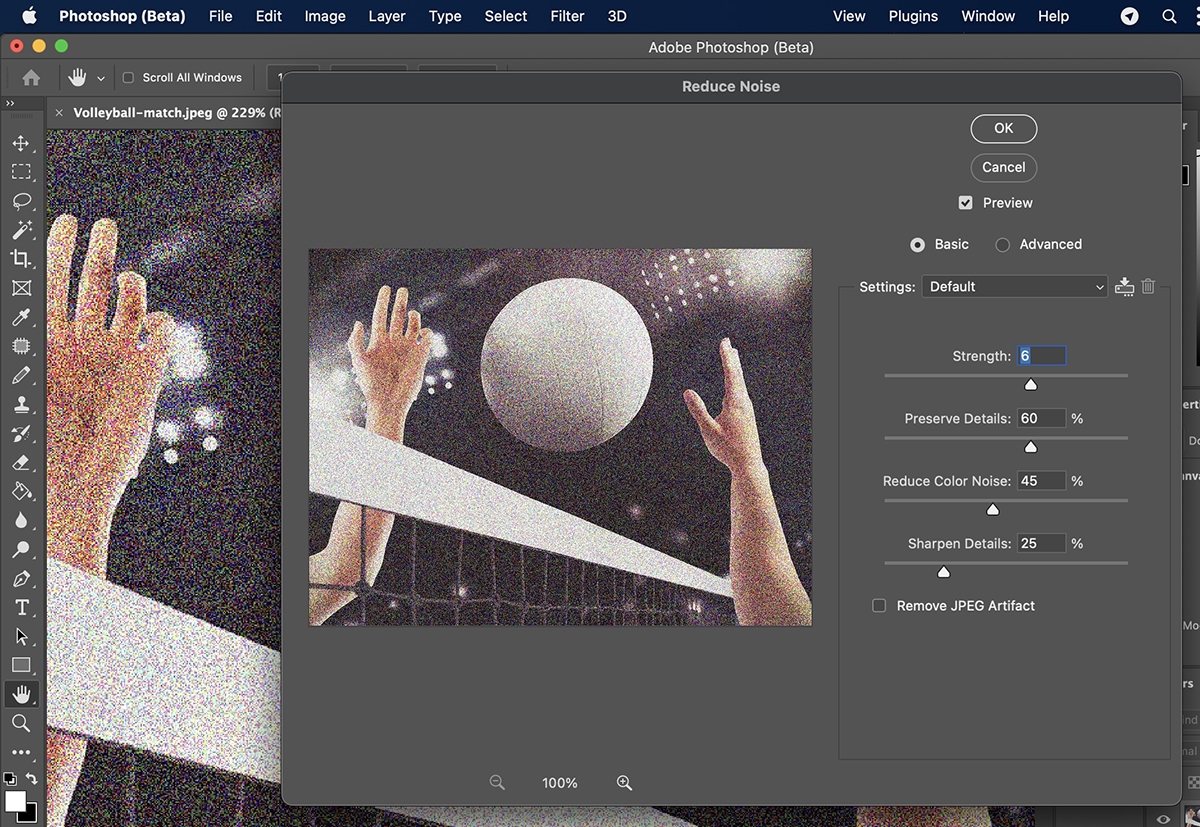The image size is (1200, 827).
Task: Open the Settings Default dropdown
Action: point(1014,287)
